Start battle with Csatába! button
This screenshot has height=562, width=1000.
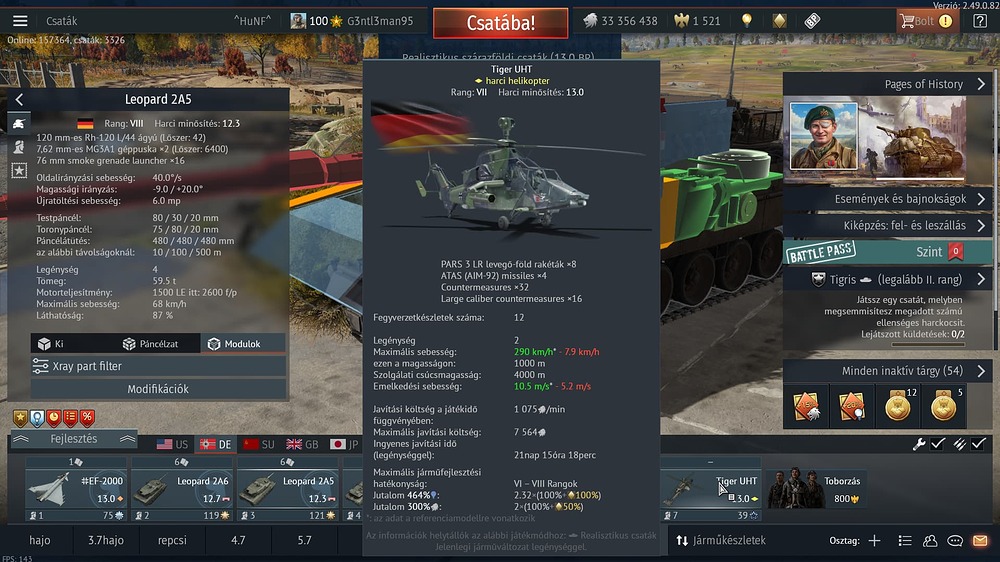click(501, 23)
